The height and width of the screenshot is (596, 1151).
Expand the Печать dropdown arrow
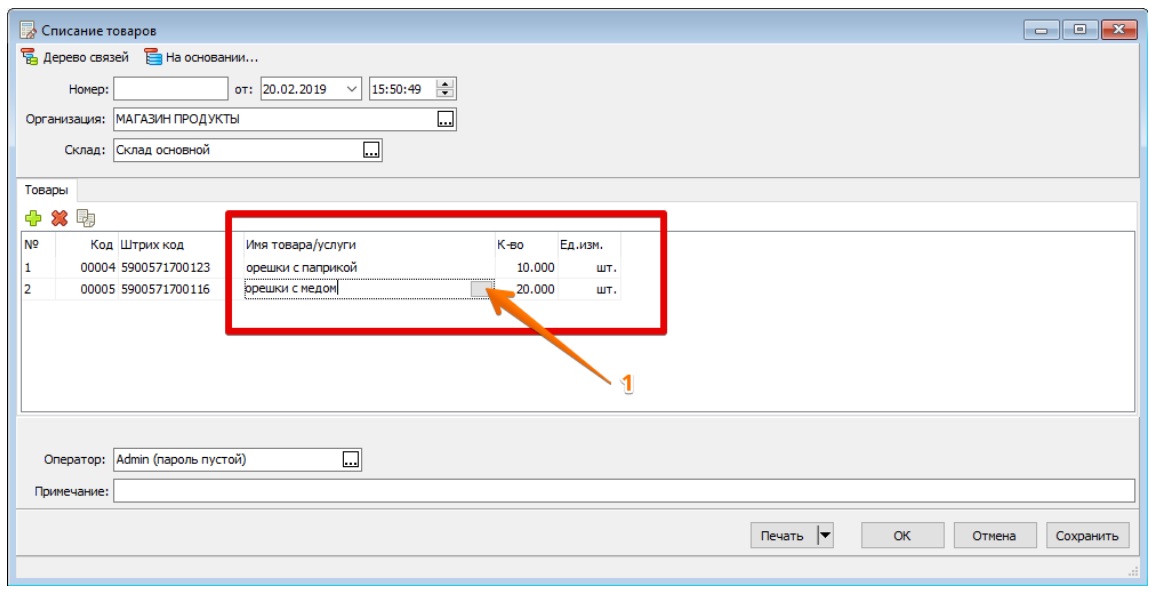826,536
